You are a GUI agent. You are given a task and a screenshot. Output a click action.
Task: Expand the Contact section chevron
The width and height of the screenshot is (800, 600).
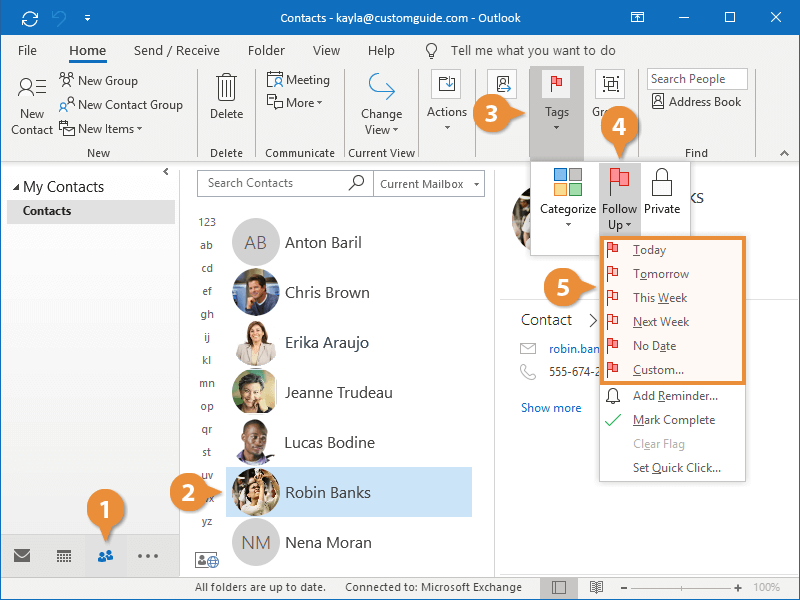(x=592, y=320)
